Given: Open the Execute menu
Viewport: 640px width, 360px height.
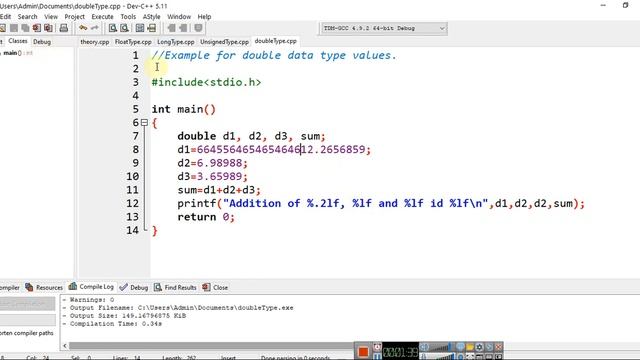Looking at the screenshot, I should point(102,17).
